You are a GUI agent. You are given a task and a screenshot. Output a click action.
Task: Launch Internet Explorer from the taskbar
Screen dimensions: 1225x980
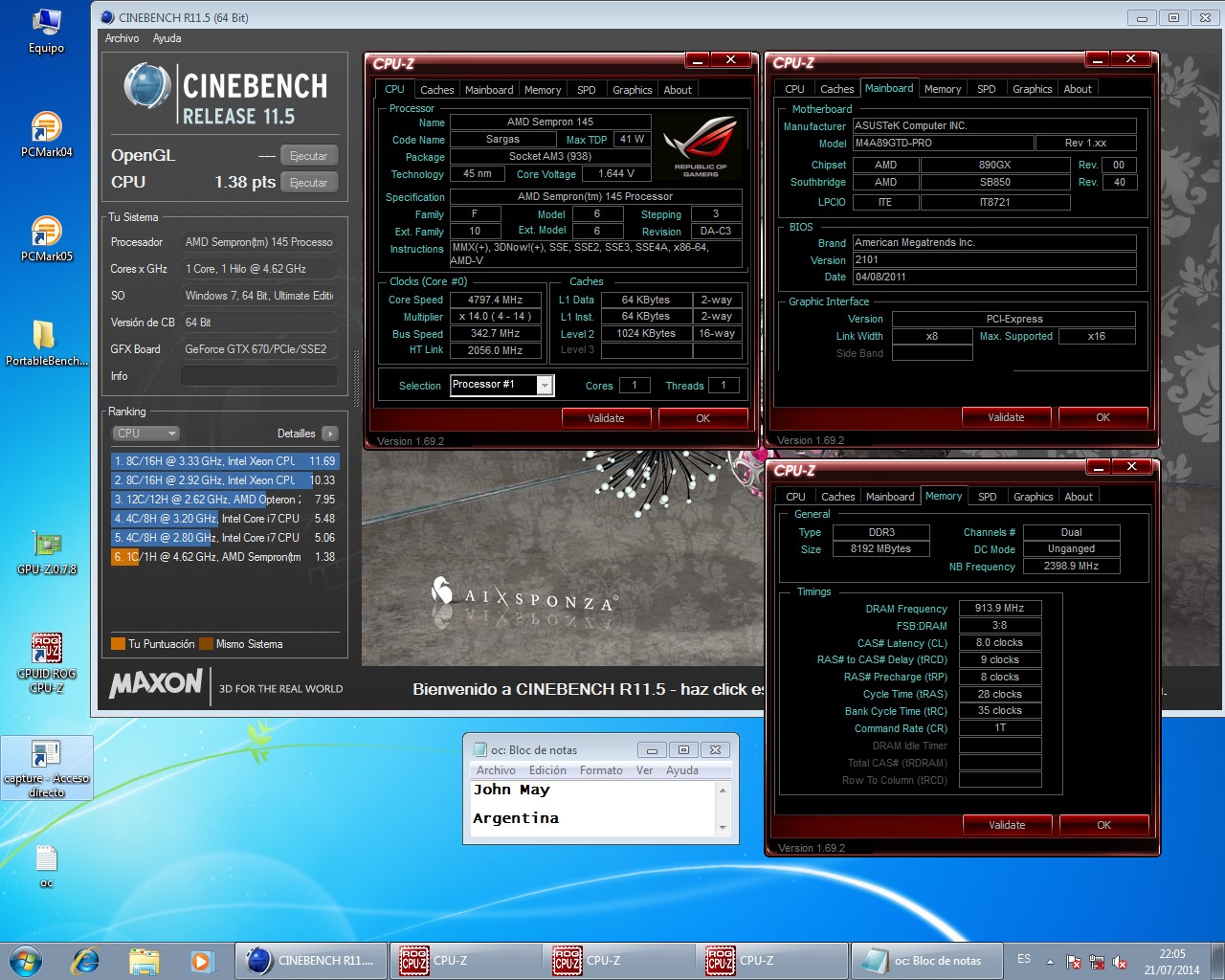coord(86,961)
